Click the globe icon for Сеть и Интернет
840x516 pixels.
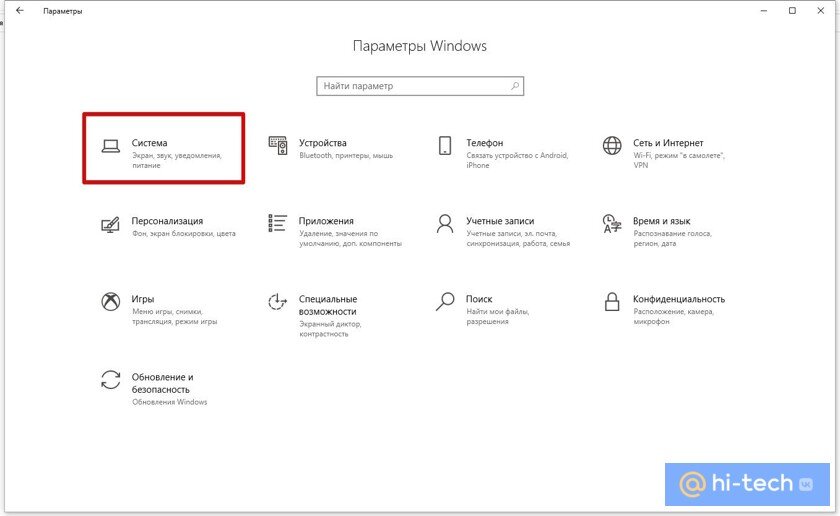[612, 145]
